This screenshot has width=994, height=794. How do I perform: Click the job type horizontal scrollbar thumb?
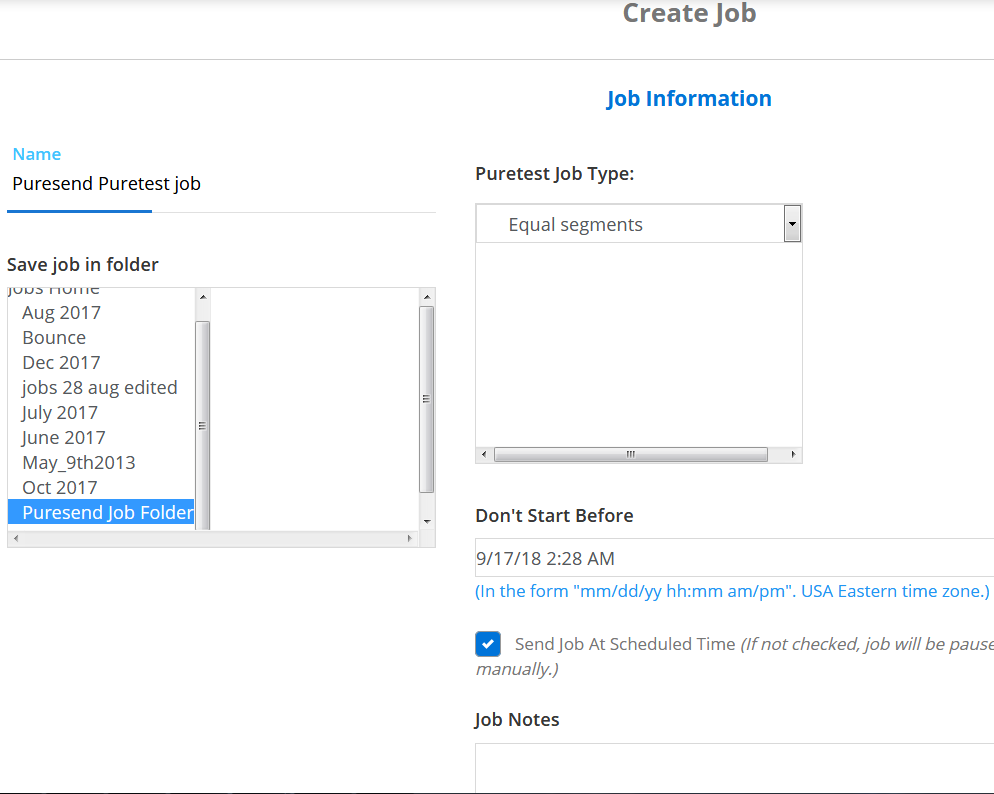631,454
